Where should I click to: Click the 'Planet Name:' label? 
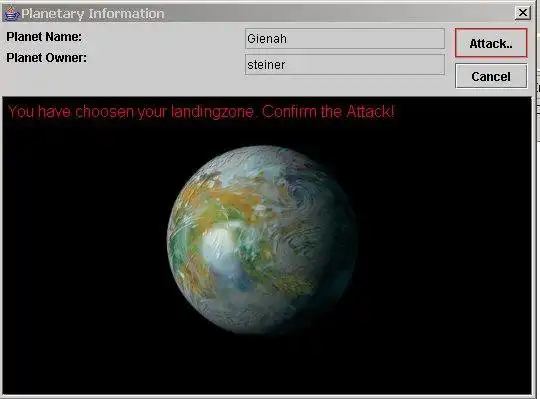point(44,37)
